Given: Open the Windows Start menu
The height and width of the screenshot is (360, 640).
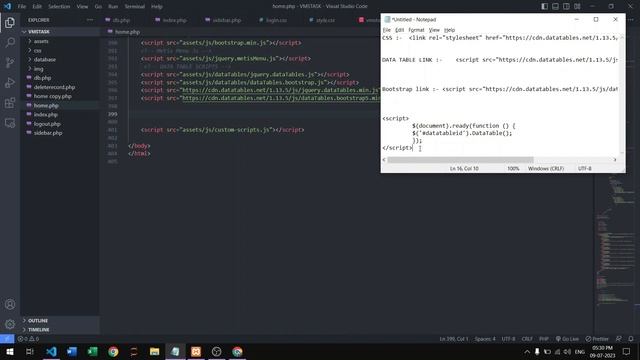Looking at the screenshot, I should [9, 351].
